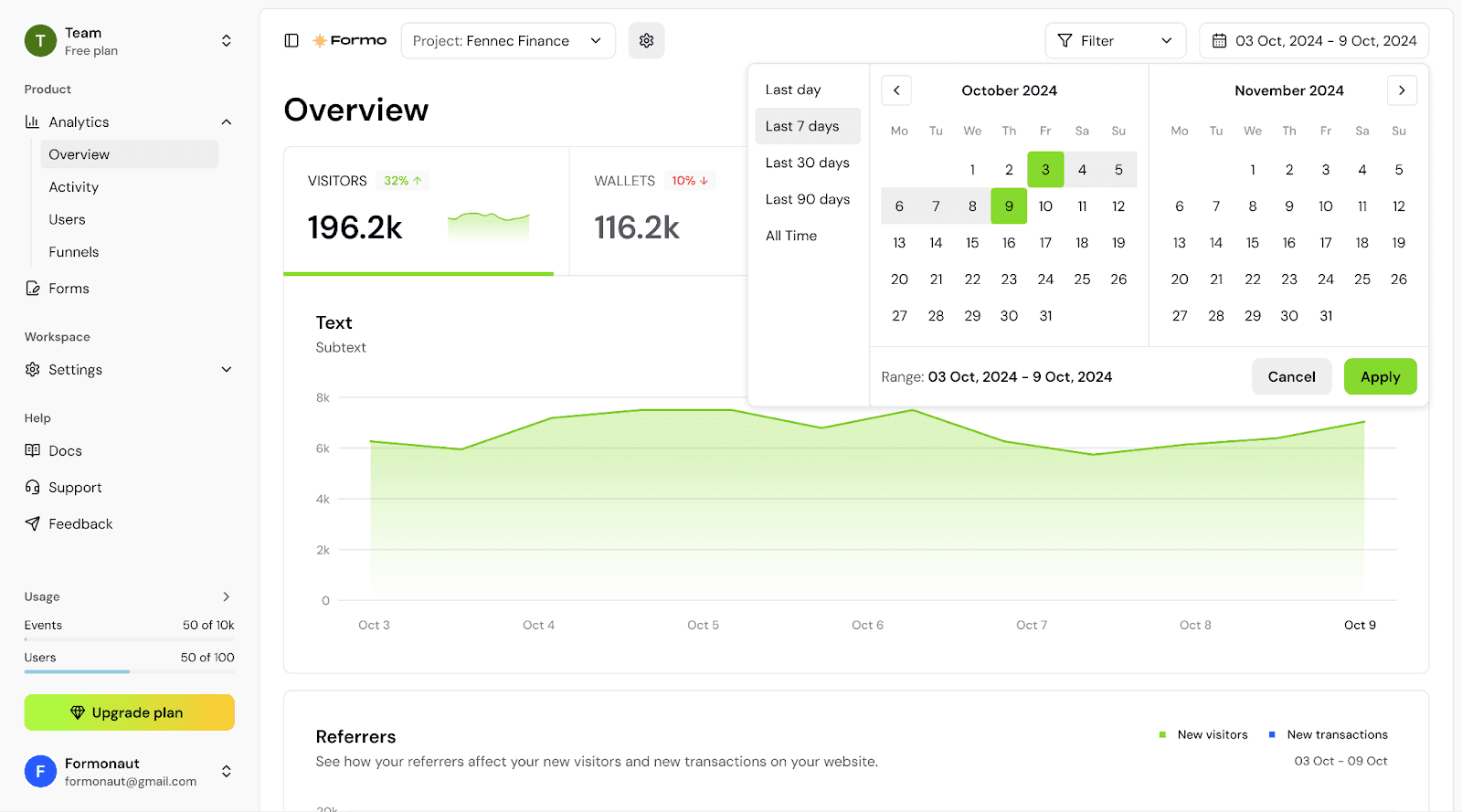Open the date range picker
The width and height of the screenshot is (1462, 812).
click(1314, 41)
